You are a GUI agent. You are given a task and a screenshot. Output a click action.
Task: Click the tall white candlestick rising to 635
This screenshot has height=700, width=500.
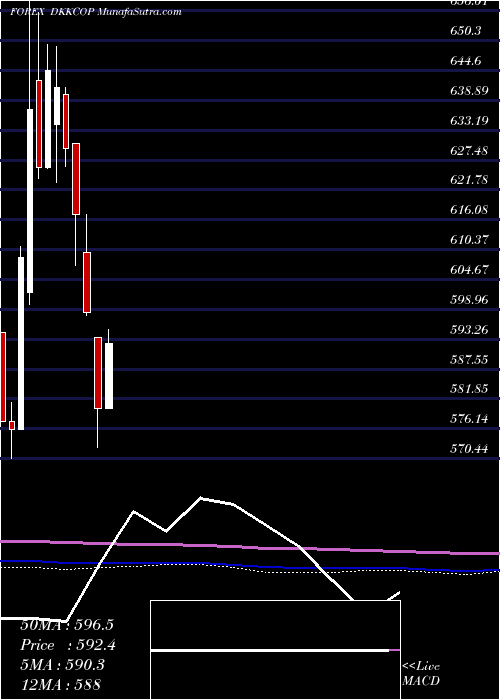tap(30, 201)
